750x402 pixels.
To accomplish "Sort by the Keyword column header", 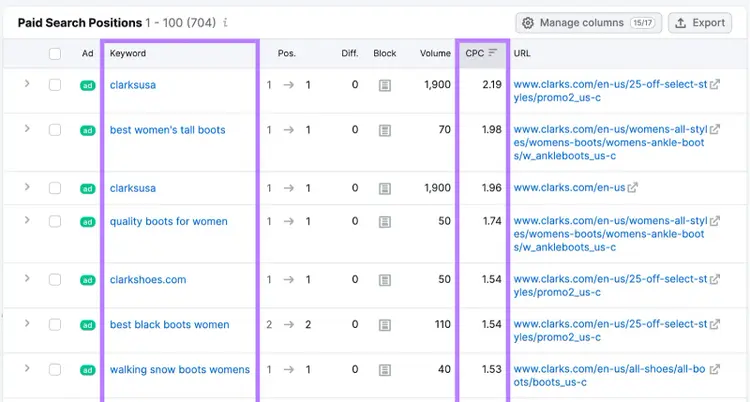I will pyautogui.click(x=128, y=53).
